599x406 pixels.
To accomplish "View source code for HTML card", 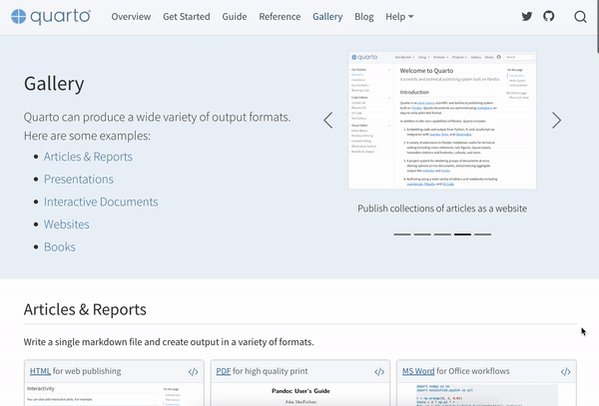I will coord(193,372).
